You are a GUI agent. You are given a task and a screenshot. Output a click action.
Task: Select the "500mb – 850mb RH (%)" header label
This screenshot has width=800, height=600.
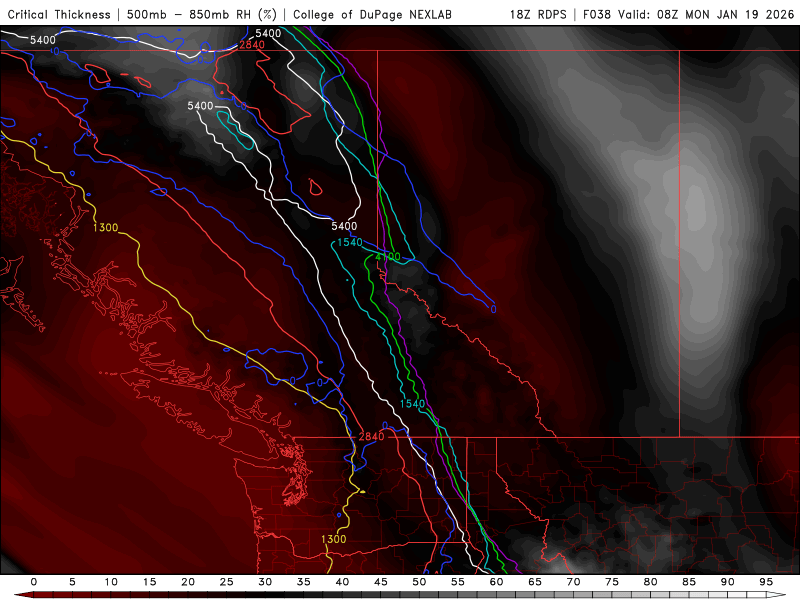(201, 14)
